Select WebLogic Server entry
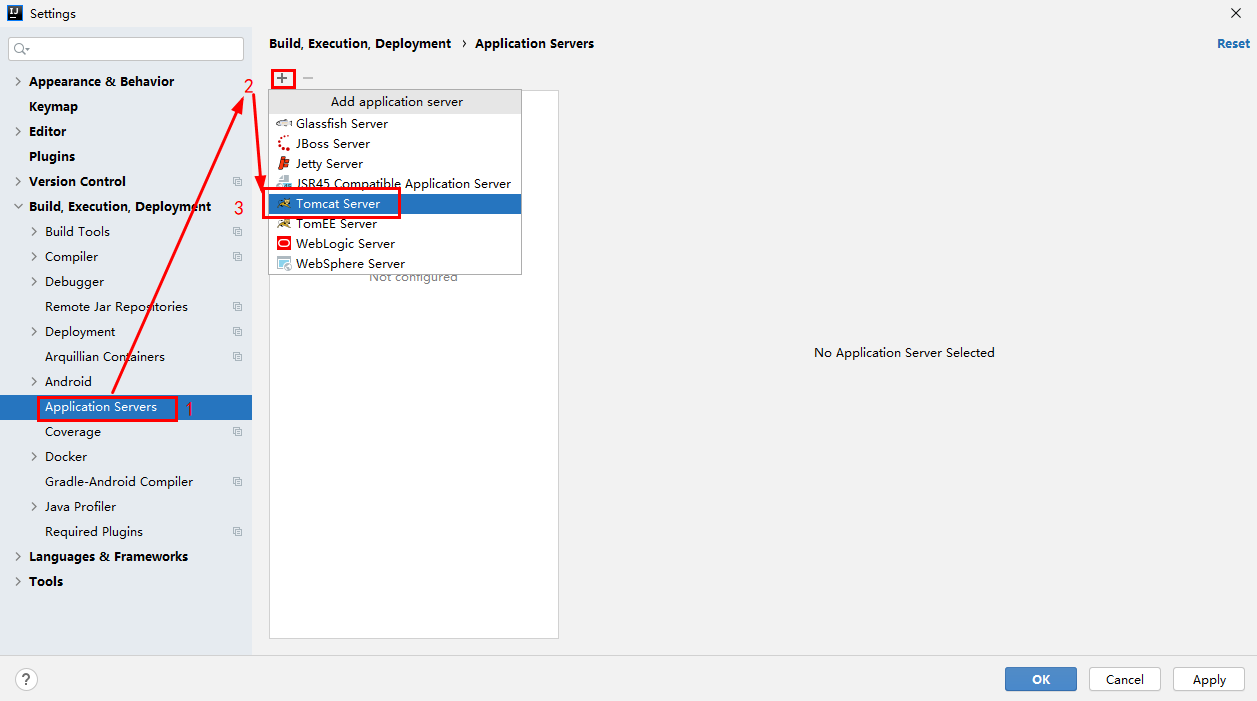The width and height of the screenshot is (1257, 701). tap(395, 244)
